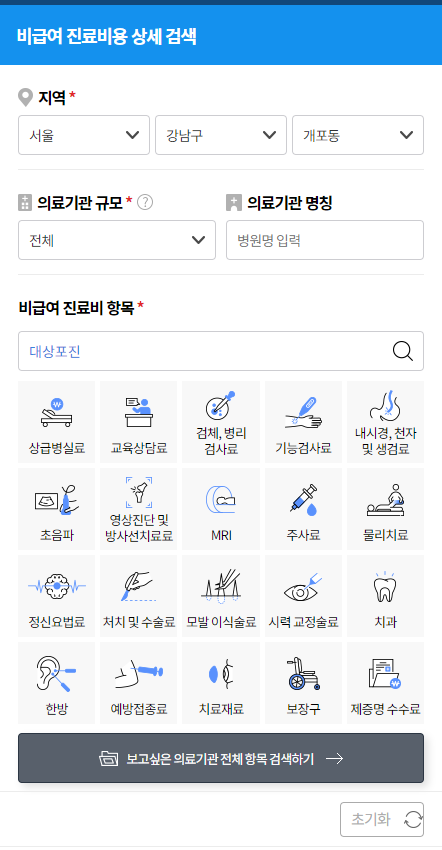The width and height of the screenshot is (442, 850).
Task: Open the 내시경, 천자 및 생검료 category
Action: tap(386, 422)
